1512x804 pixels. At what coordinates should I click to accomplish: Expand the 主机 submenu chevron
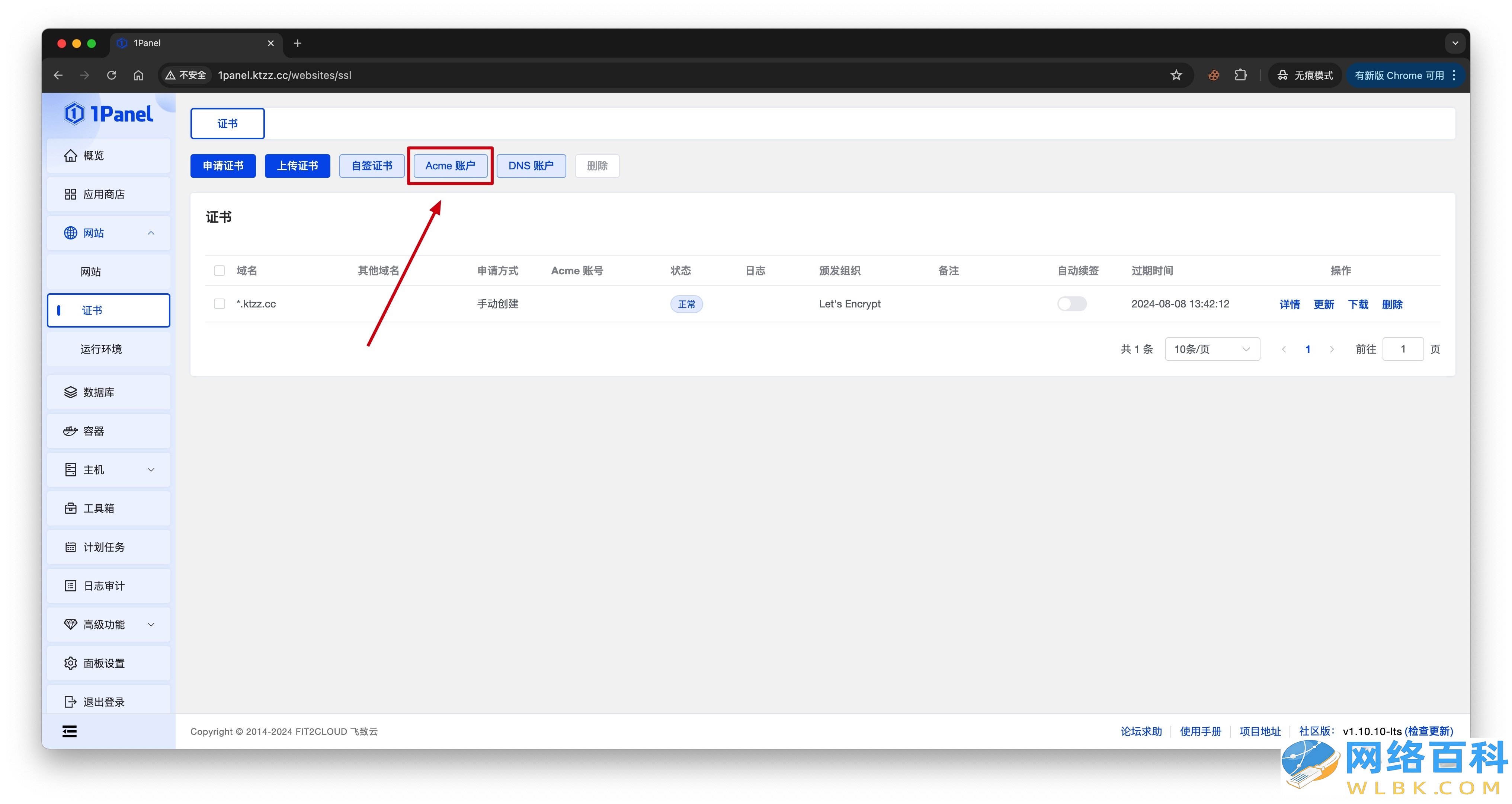151,470
